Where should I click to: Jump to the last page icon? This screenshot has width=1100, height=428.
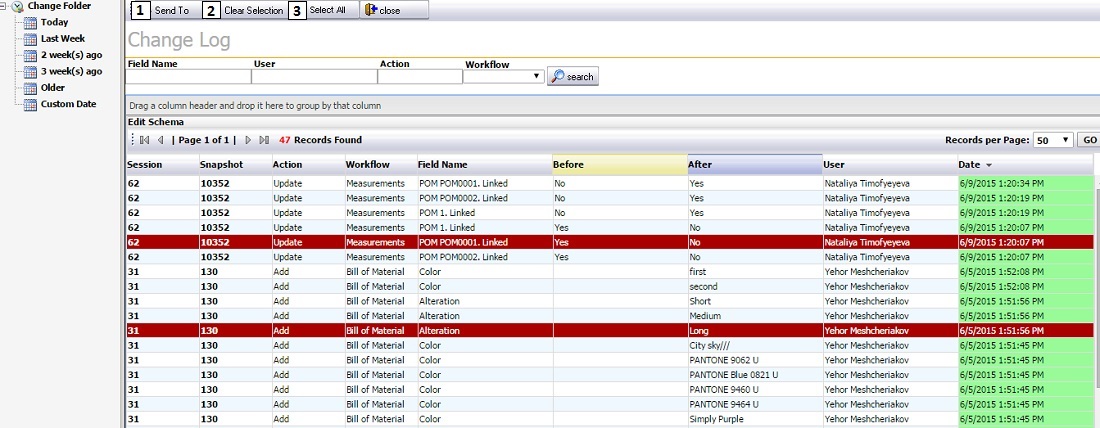click(x=264, y=140)
